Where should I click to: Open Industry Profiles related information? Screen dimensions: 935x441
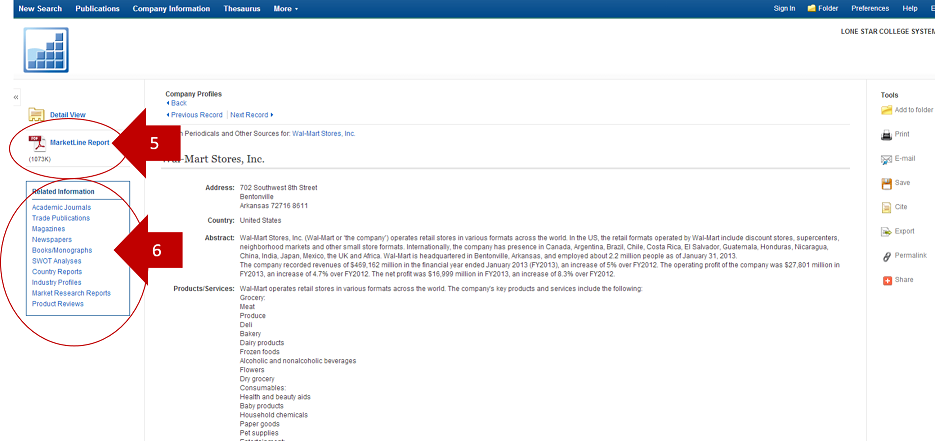click(57, 282)
